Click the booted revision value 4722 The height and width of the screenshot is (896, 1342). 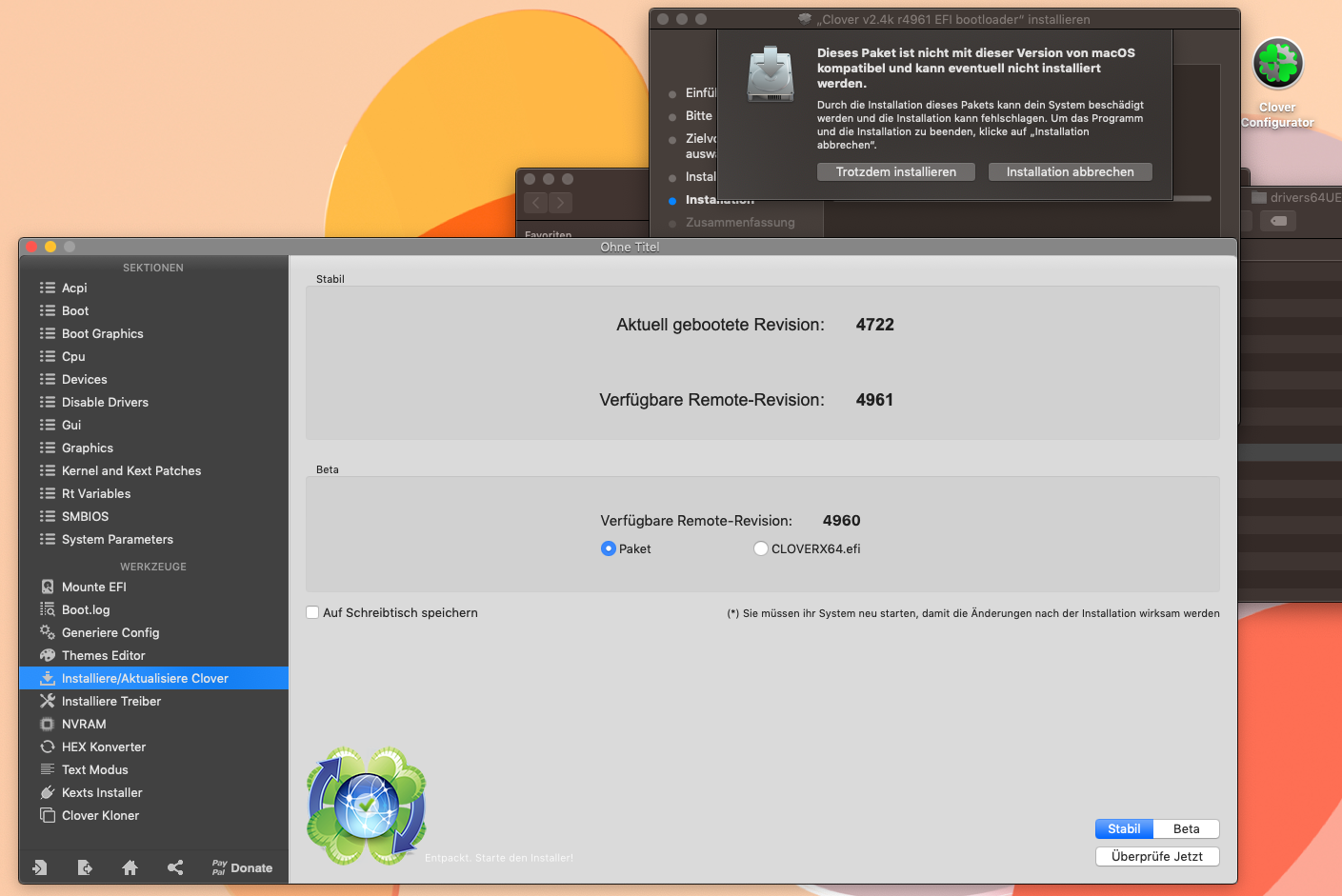click(875, 325)
